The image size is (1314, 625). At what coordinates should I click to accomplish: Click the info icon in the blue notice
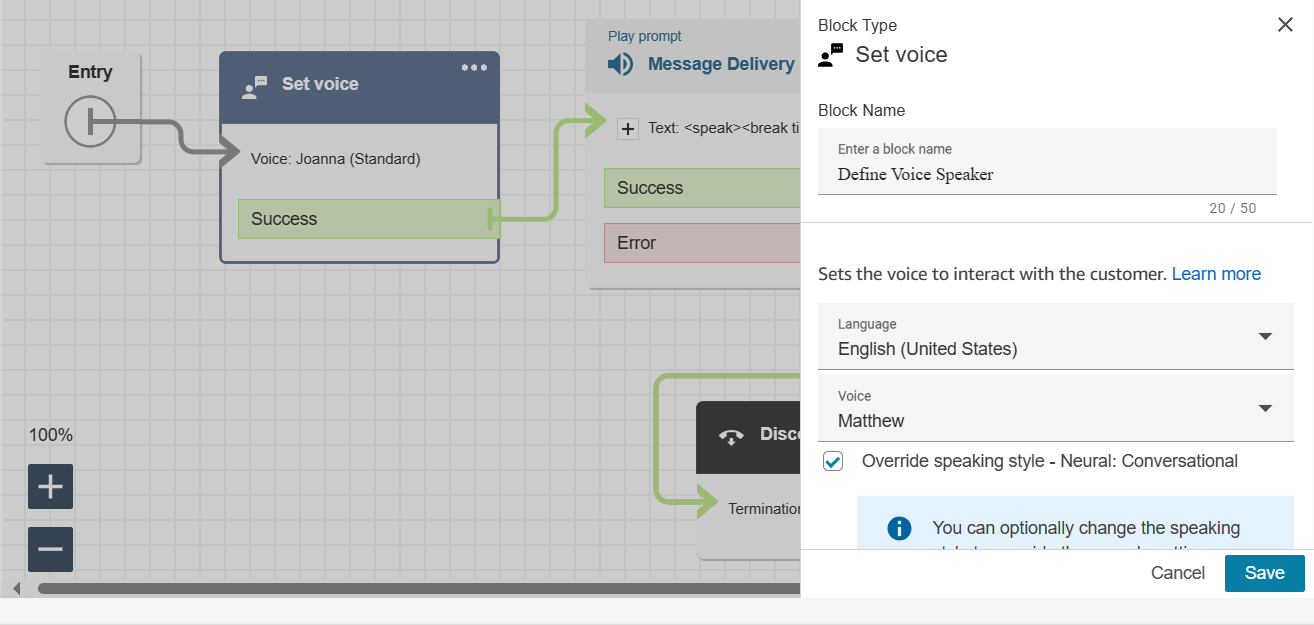click(899, 528)
